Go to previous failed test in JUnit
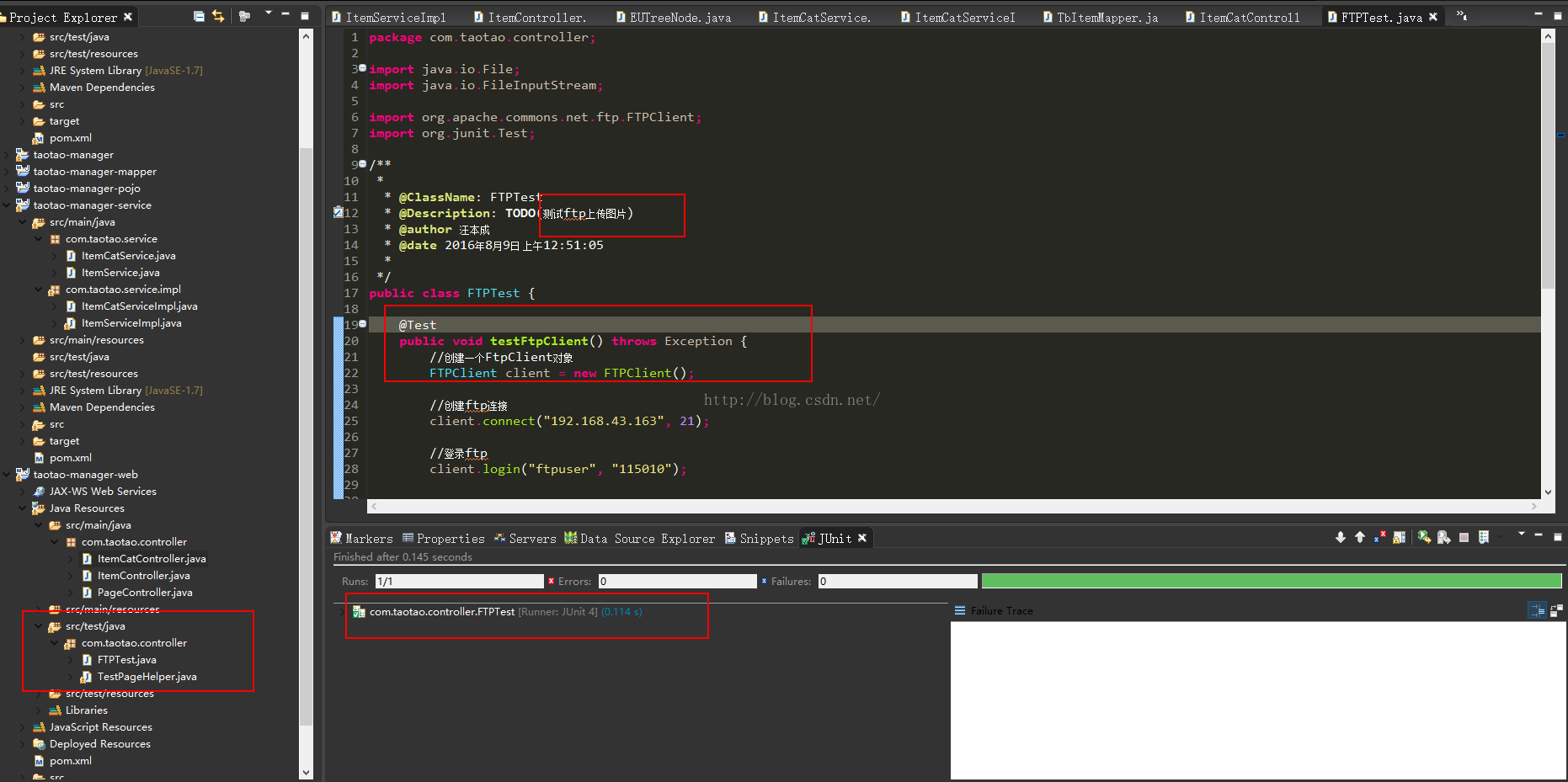1568x782 pixels. click(x=1360, y=537)
